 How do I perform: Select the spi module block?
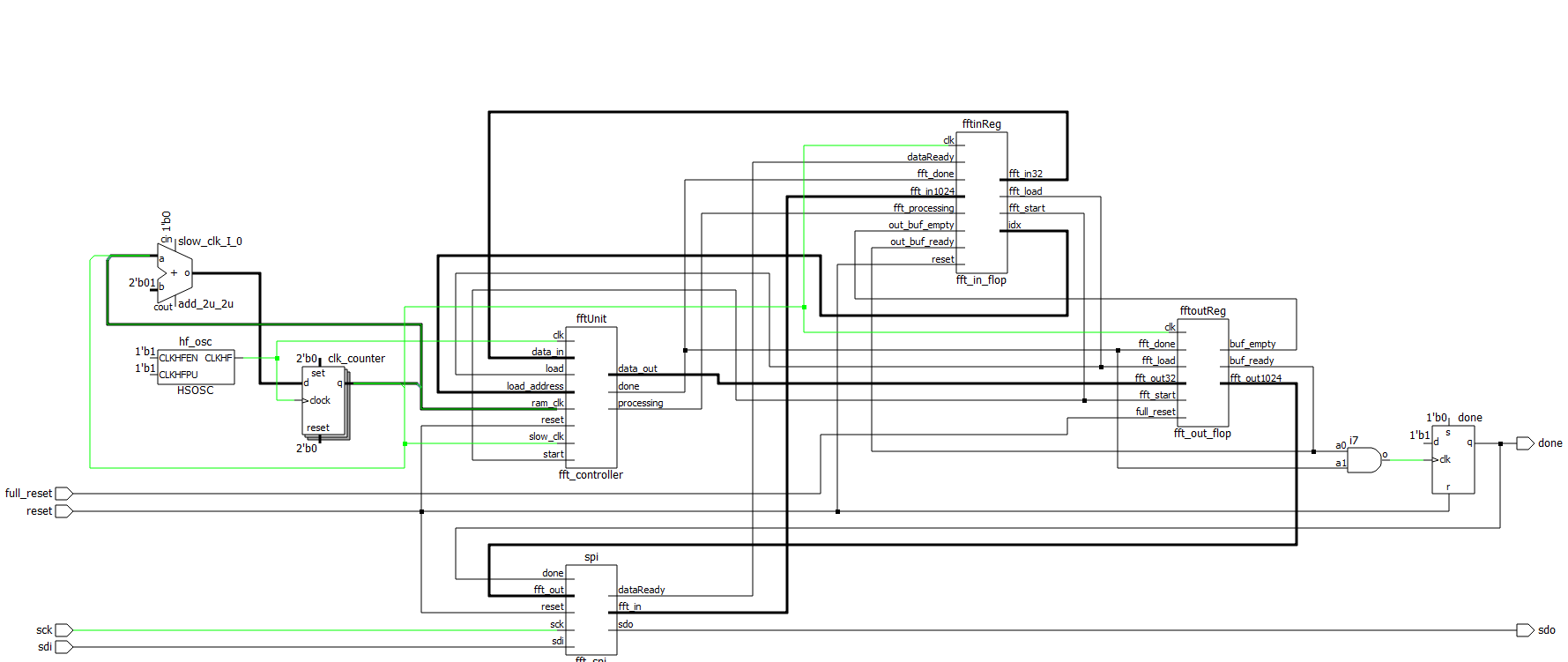click(591, 609)
